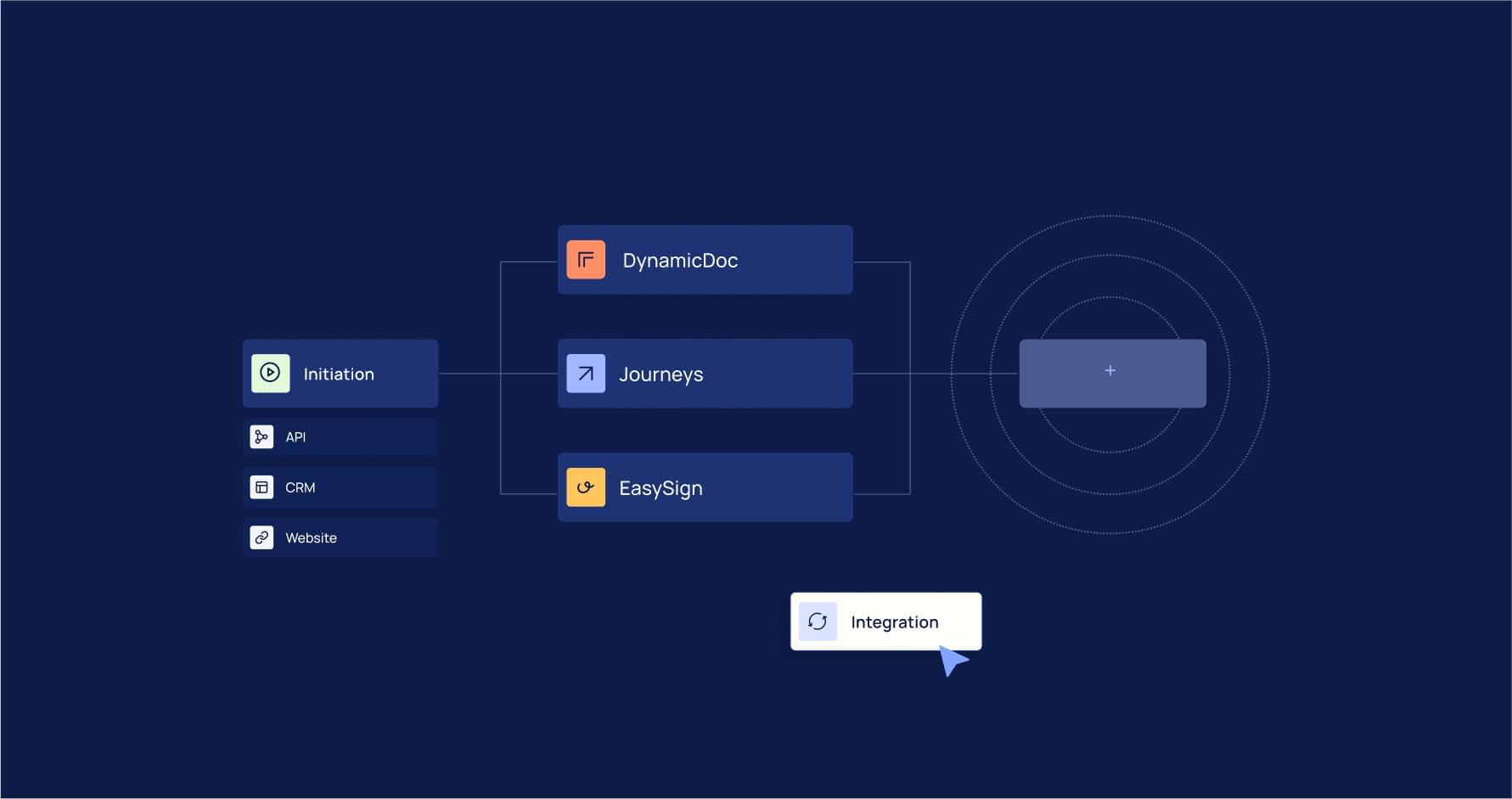This screenshot has width=1512, height=799.
Task: Click the plus icon in the empty node
Action: (x=1110, y=370)
